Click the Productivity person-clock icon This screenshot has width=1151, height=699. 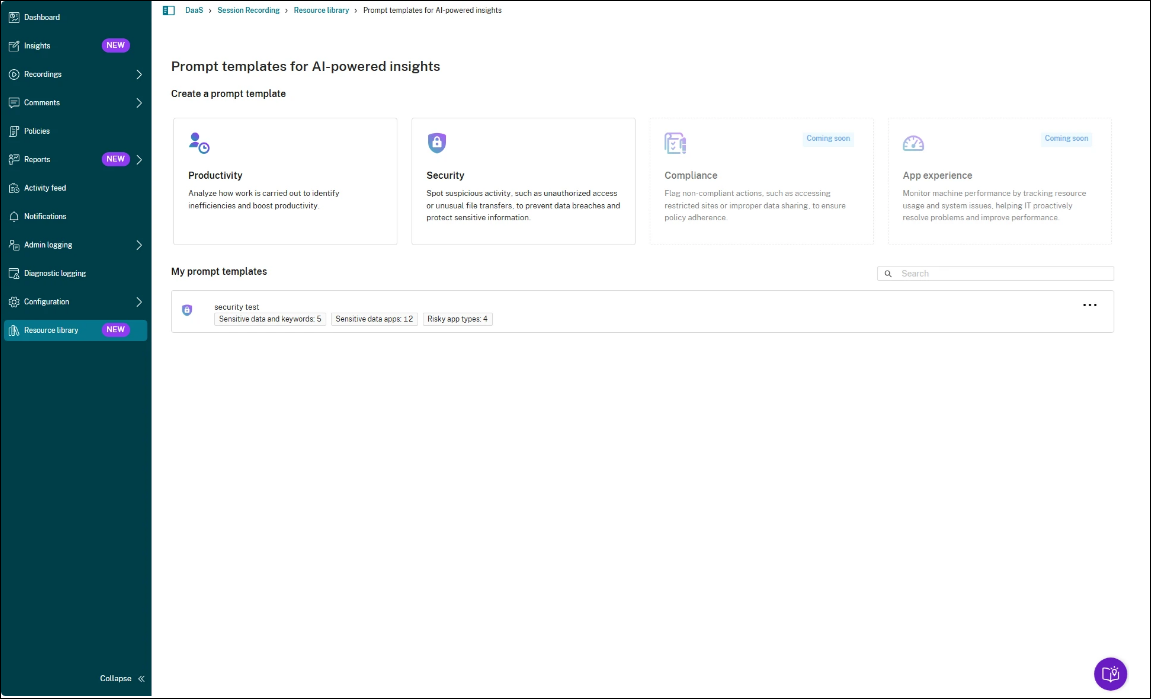click(x=199, y=142)
